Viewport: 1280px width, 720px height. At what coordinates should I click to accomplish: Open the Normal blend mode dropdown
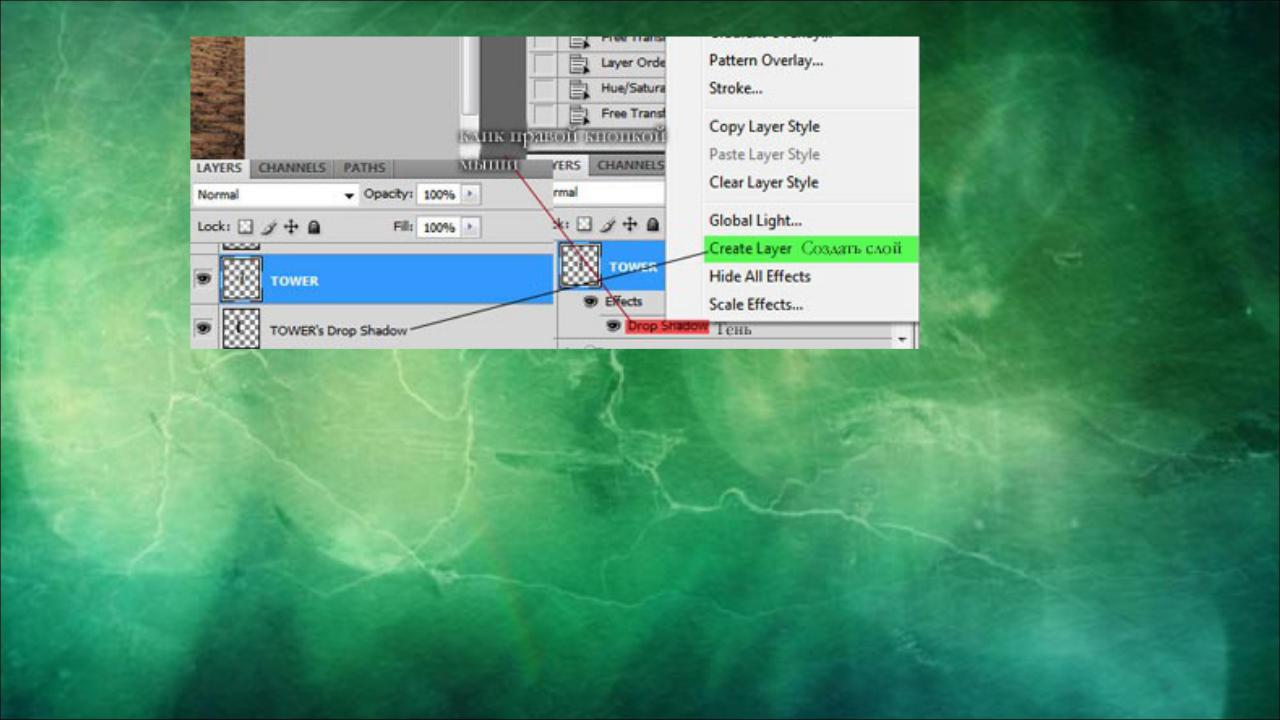click(x=275, y=195)
